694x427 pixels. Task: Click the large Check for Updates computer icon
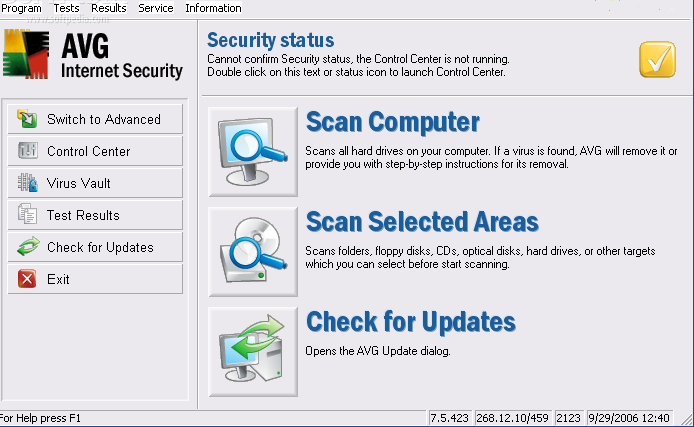(x=253, y=351)
